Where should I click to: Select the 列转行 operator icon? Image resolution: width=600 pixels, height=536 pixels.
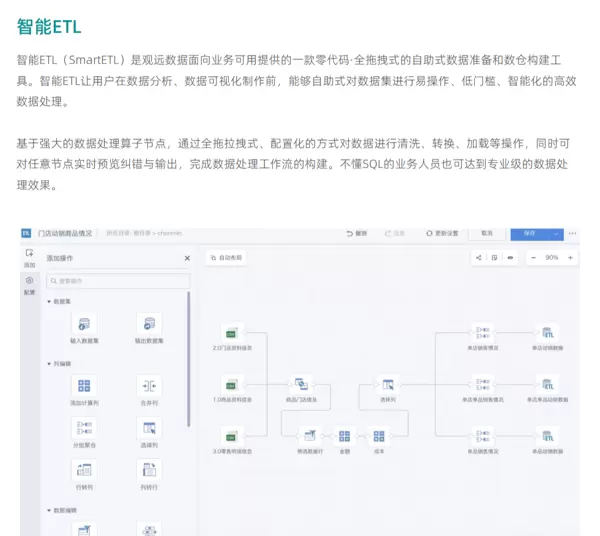point(149,470)
